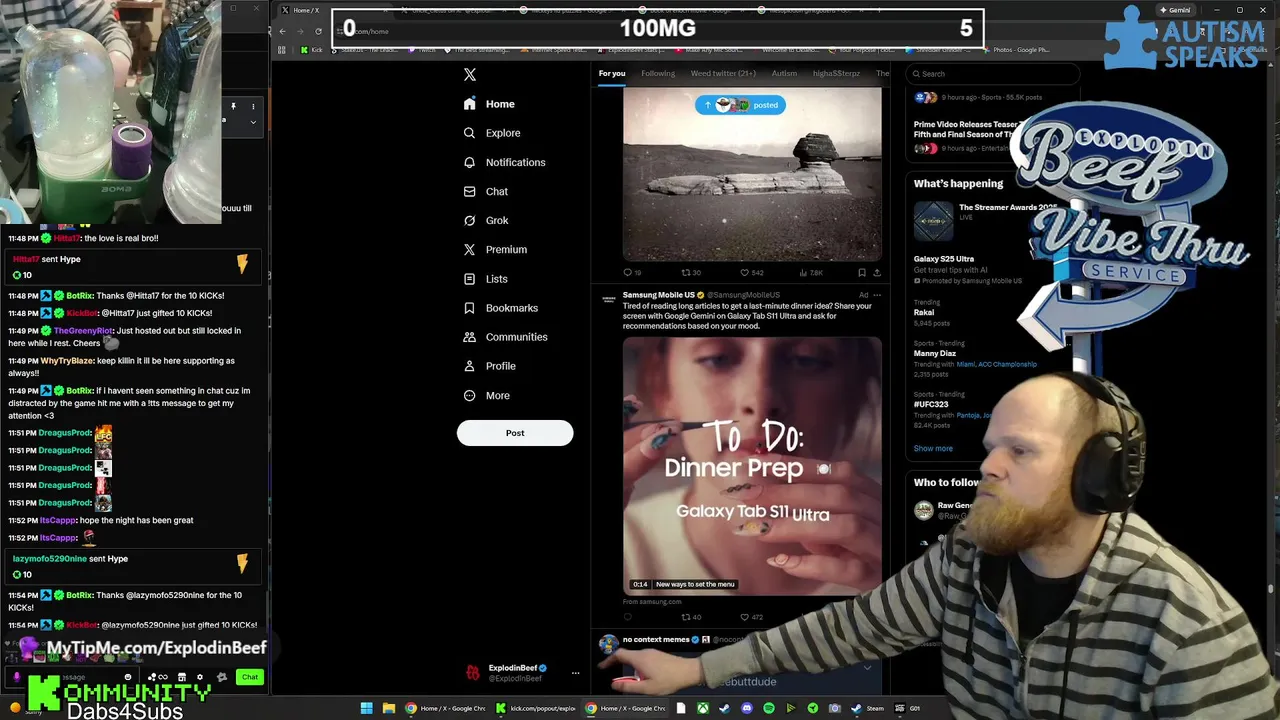Open the Sphinx photo in the post

pyautogui.click(x=752, y=175)
